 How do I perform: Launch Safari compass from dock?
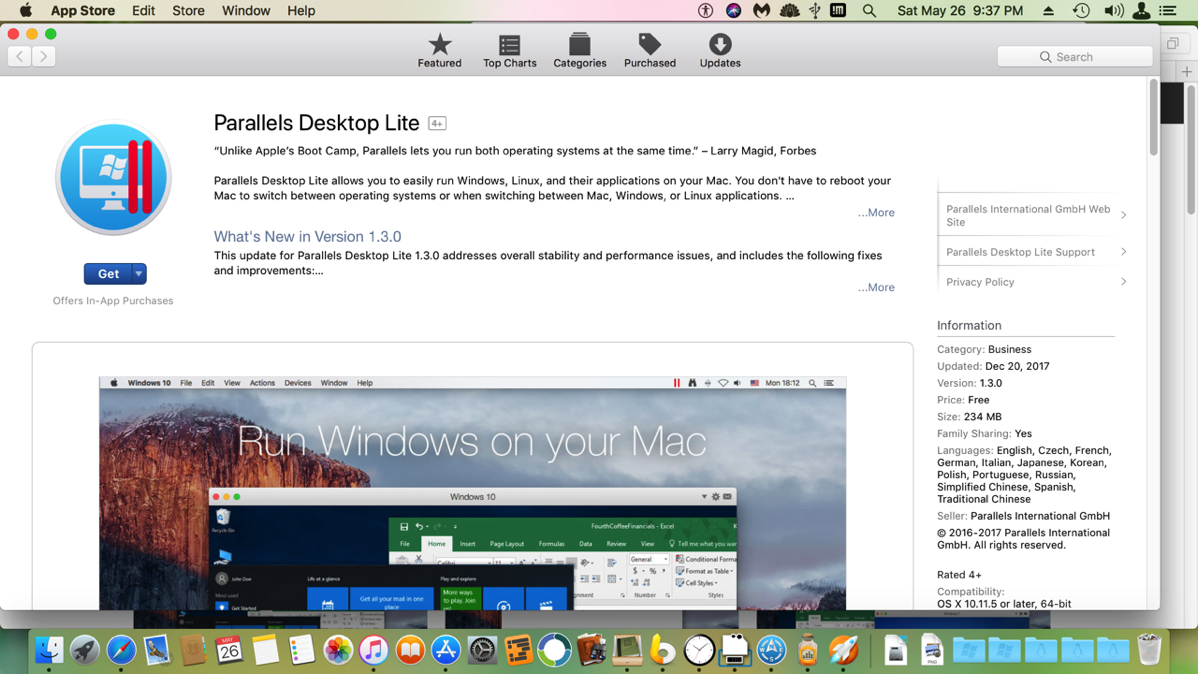121,650
